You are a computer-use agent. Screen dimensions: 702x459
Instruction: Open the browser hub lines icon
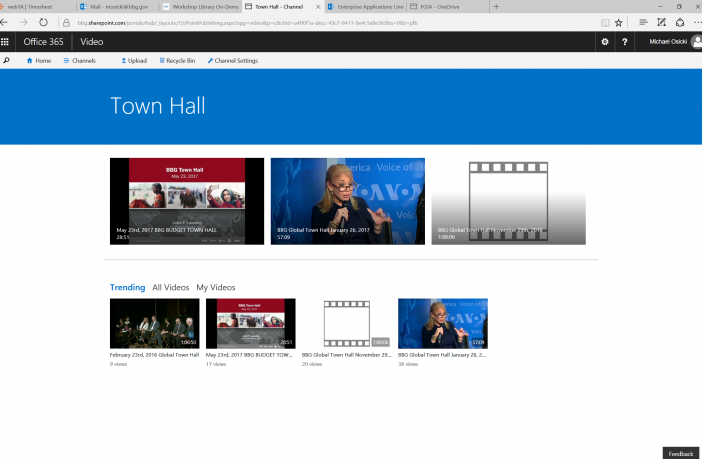coord(643,22)
